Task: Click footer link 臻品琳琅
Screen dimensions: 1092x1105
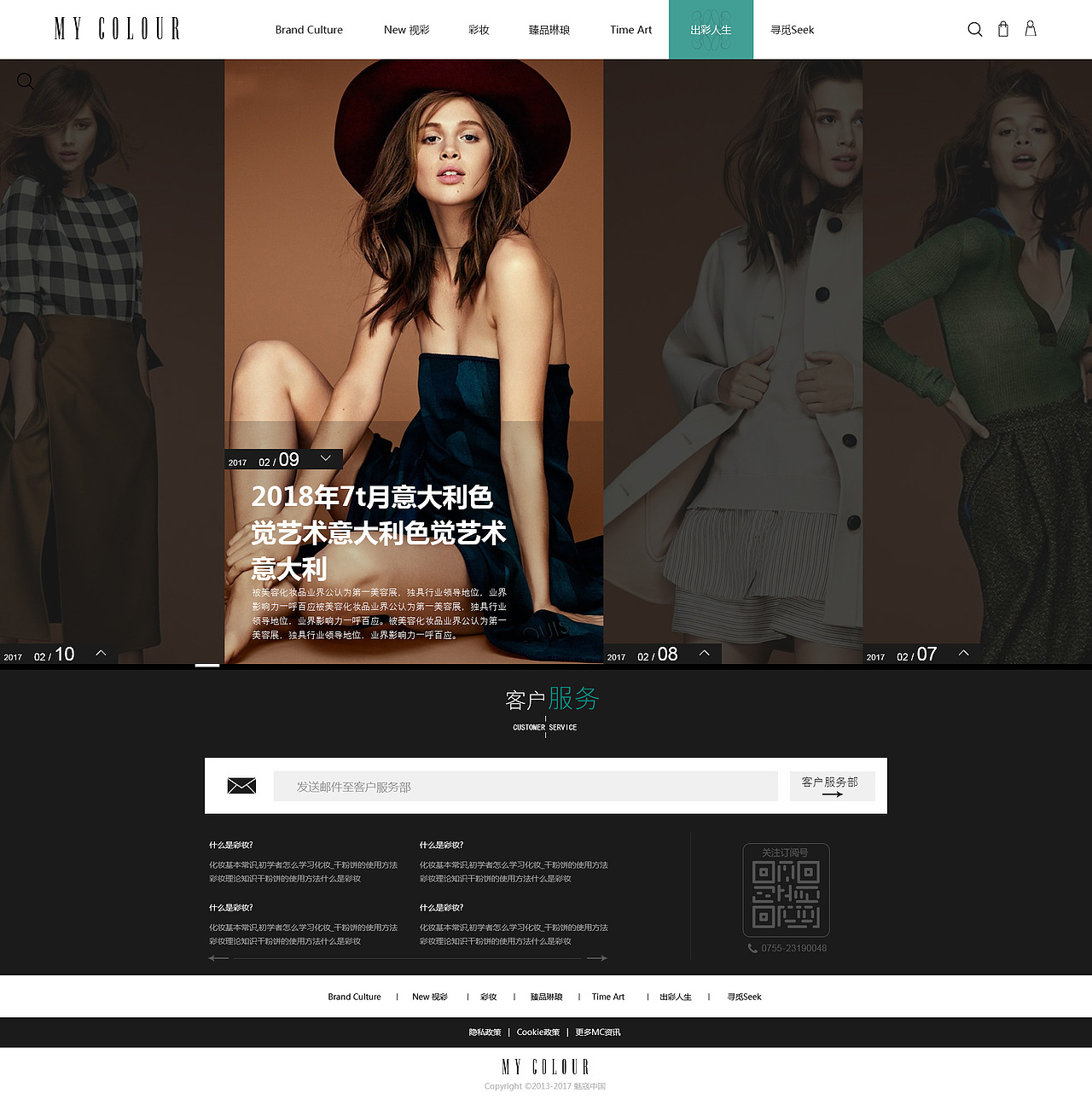Action: point(546,997)
